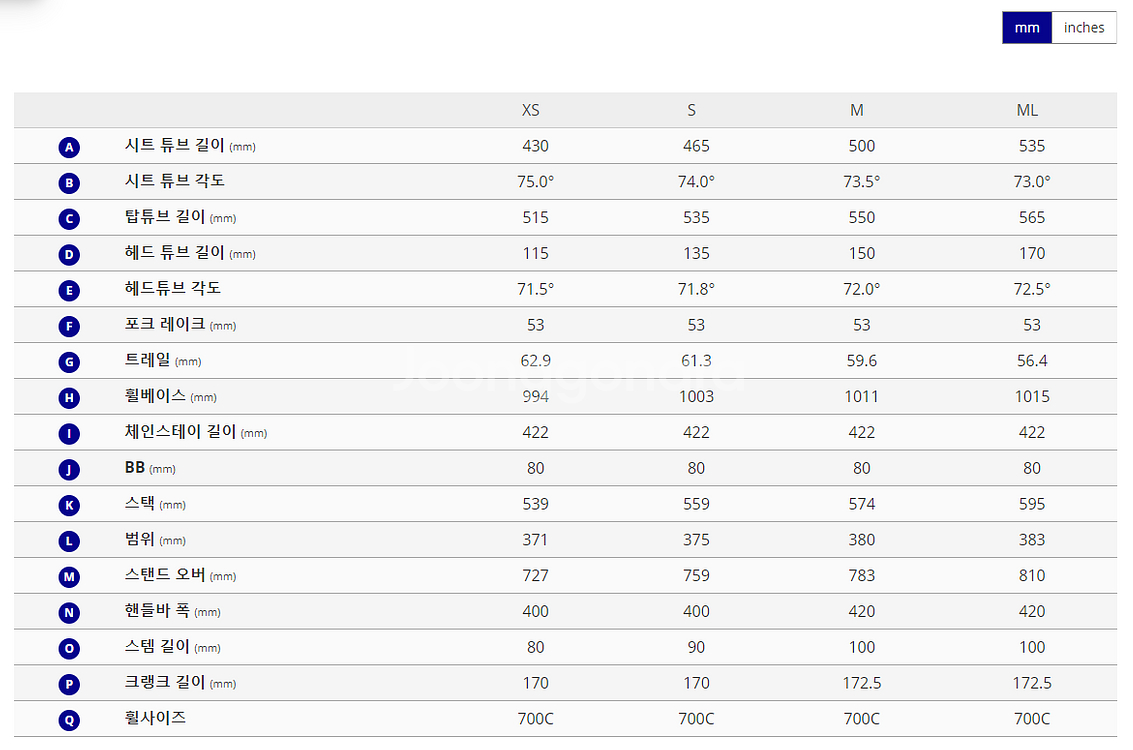Switch units to inches
Image resolution: width=1133 pixels, height=750 pixels.
(x=1083, y=27)
